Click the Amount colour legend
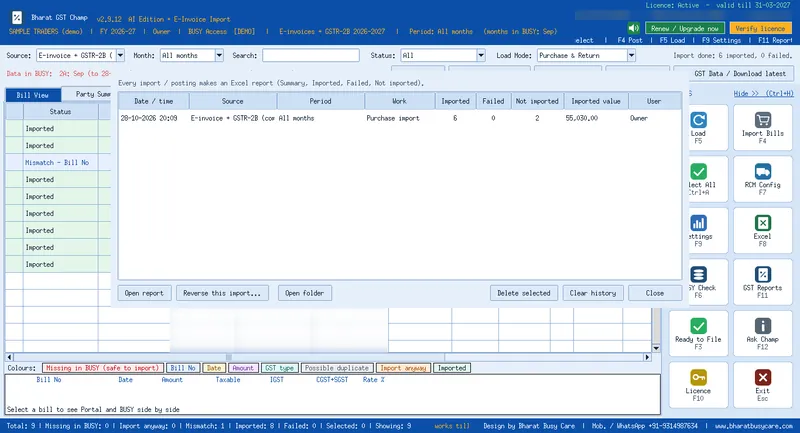Screen dimensions: 800x433 tap(243, 368)
